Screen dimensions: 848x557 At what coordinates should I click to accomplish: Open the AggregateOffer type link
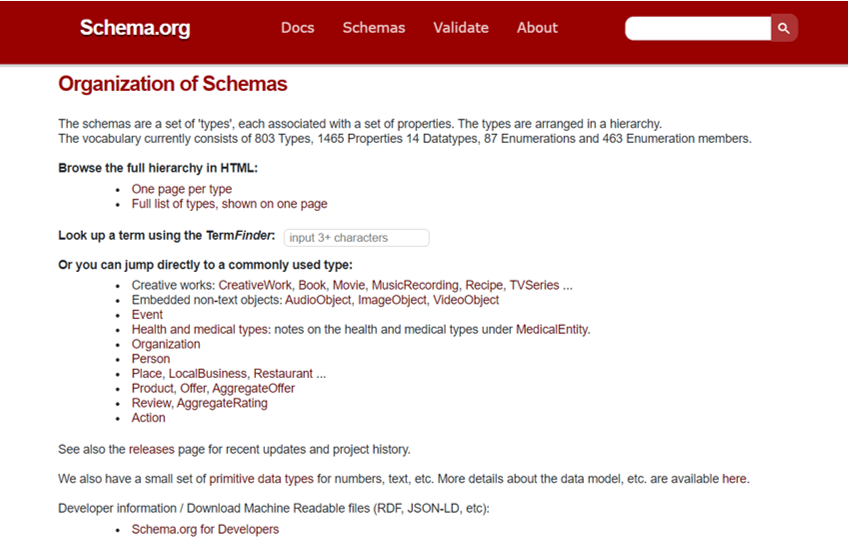pyautogui.click(x=254, y=388)
